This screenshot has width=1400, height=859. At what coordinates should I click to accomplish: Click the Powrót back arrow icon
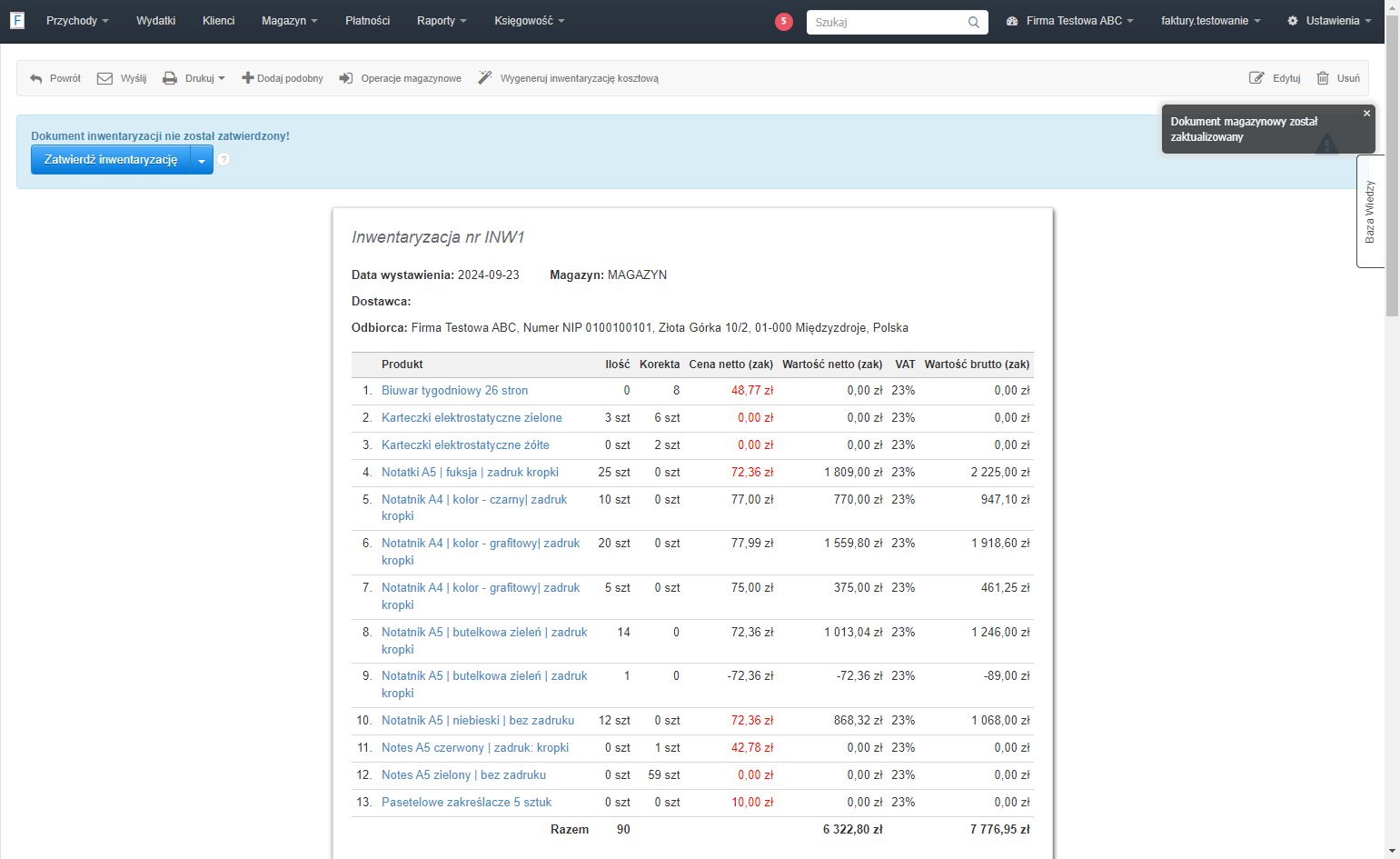[36, 79]
